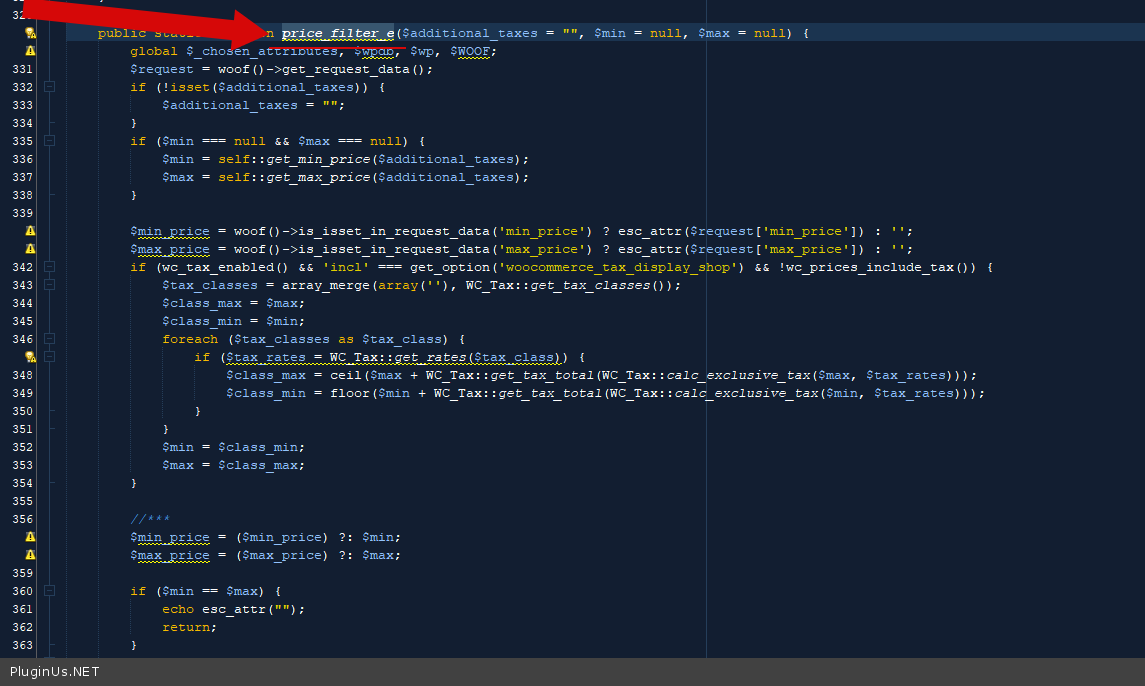This screenshot has width=1145, height=686.
Task: Click warning icon next to $min_price ternary assignment
Action: coord(30,537)
